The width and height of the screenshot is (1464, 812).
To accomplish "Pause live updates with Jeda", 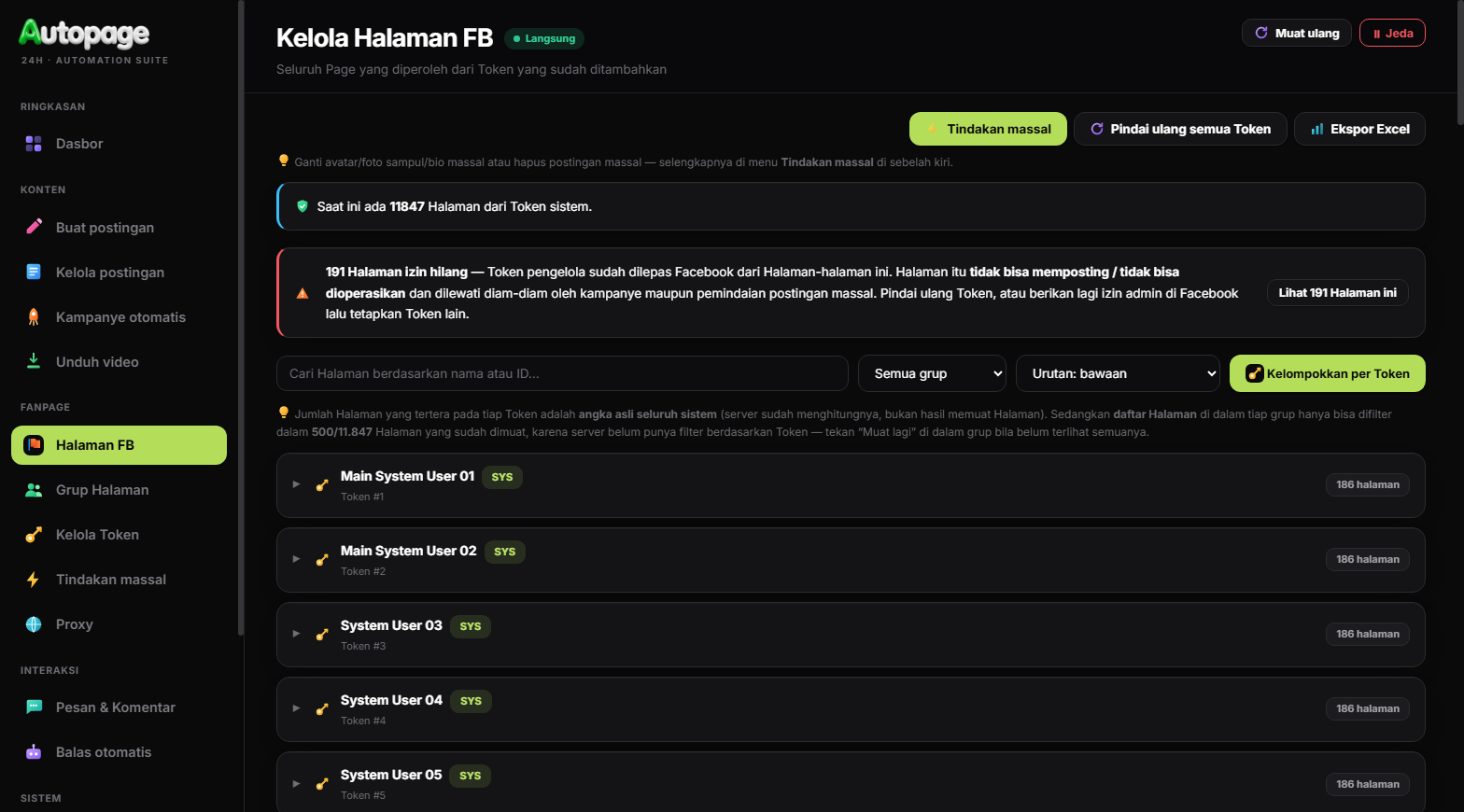I will tap(1392, 33).
